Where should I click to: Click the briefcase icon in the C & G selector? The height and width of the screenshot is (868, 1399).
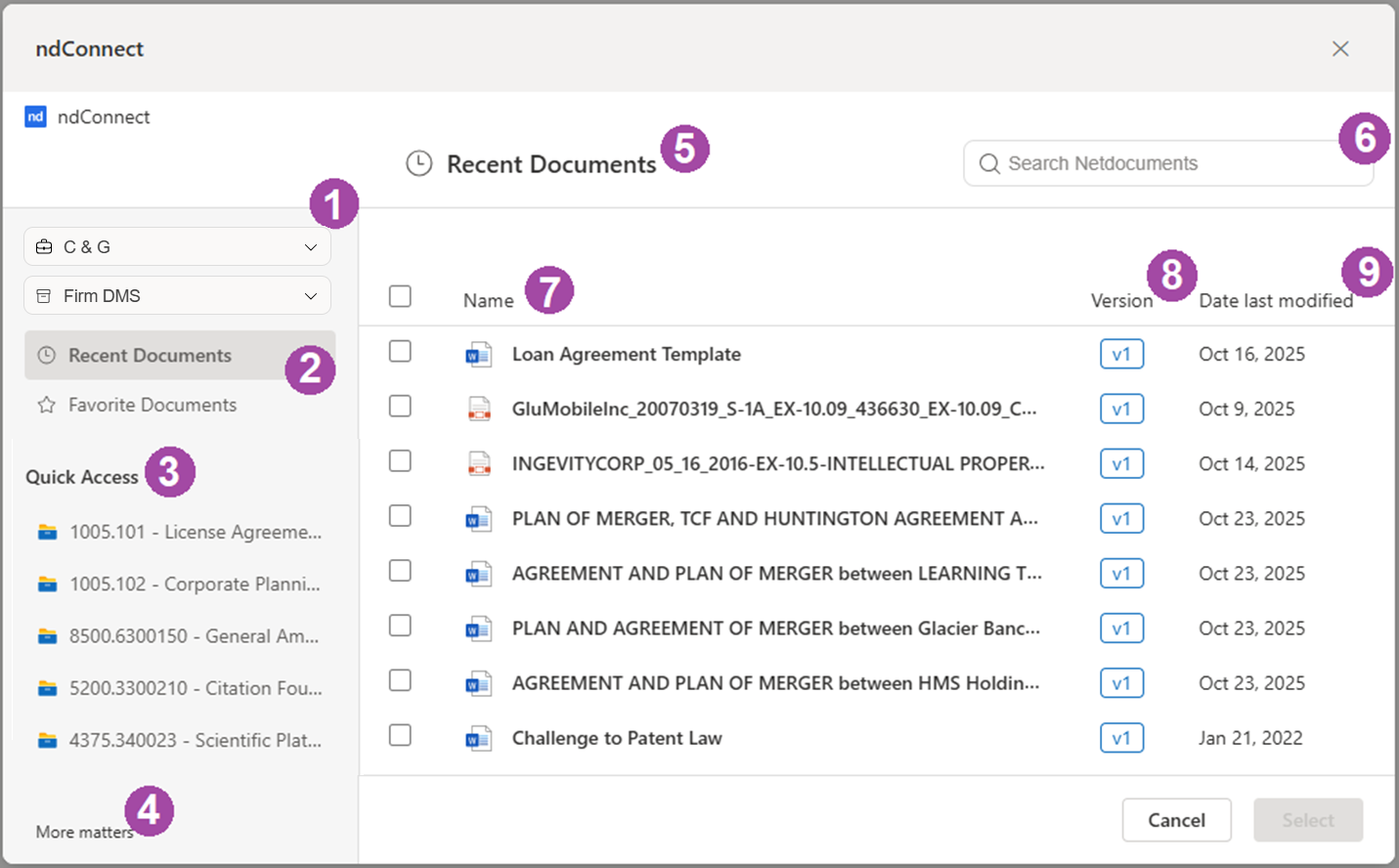[44, 247]
